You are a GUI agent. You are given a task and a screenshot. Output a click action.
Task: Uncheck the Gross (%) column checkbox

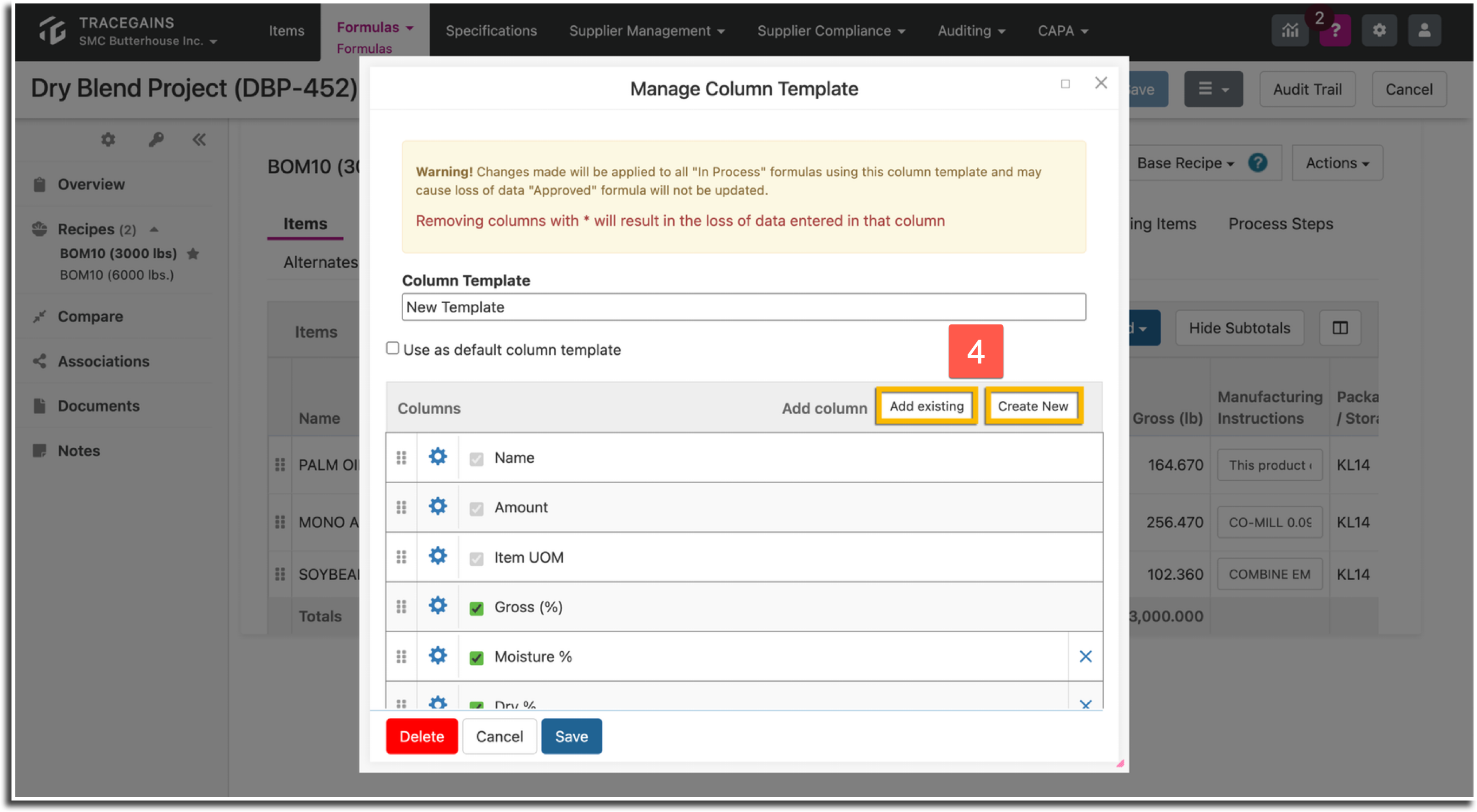point(476,608)
